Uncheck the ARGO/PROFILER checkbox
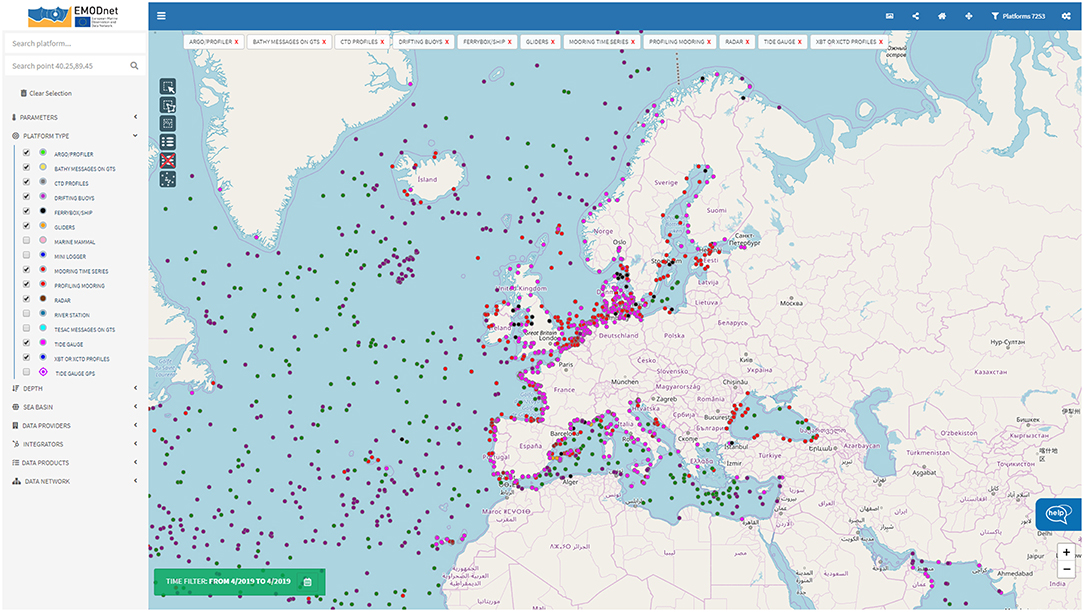The image size is (1084, 612). (26, 153)
